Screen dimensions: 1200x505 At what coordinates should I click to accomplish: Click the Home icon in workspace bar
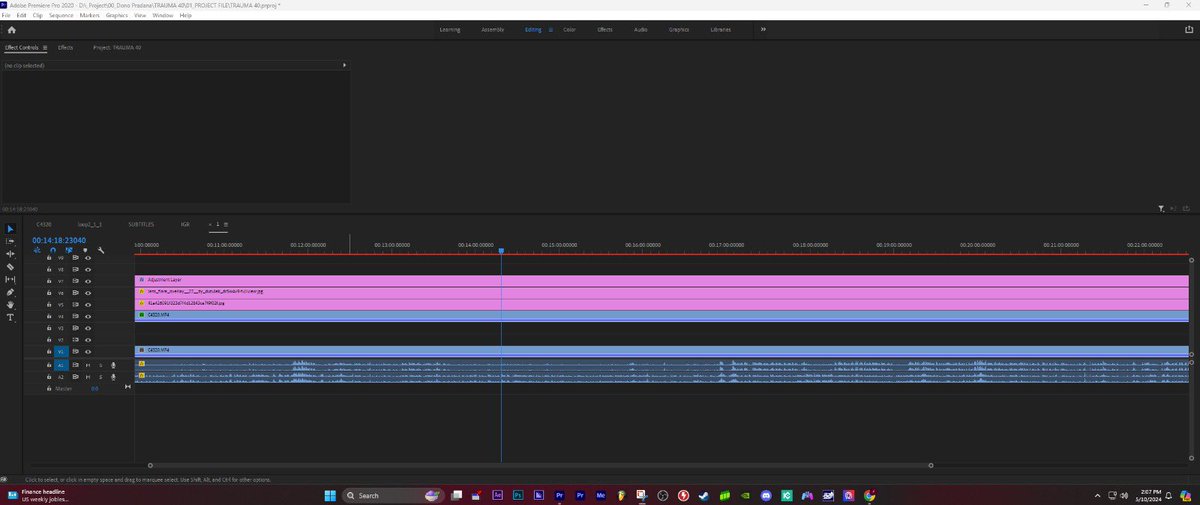coord(11,30)
